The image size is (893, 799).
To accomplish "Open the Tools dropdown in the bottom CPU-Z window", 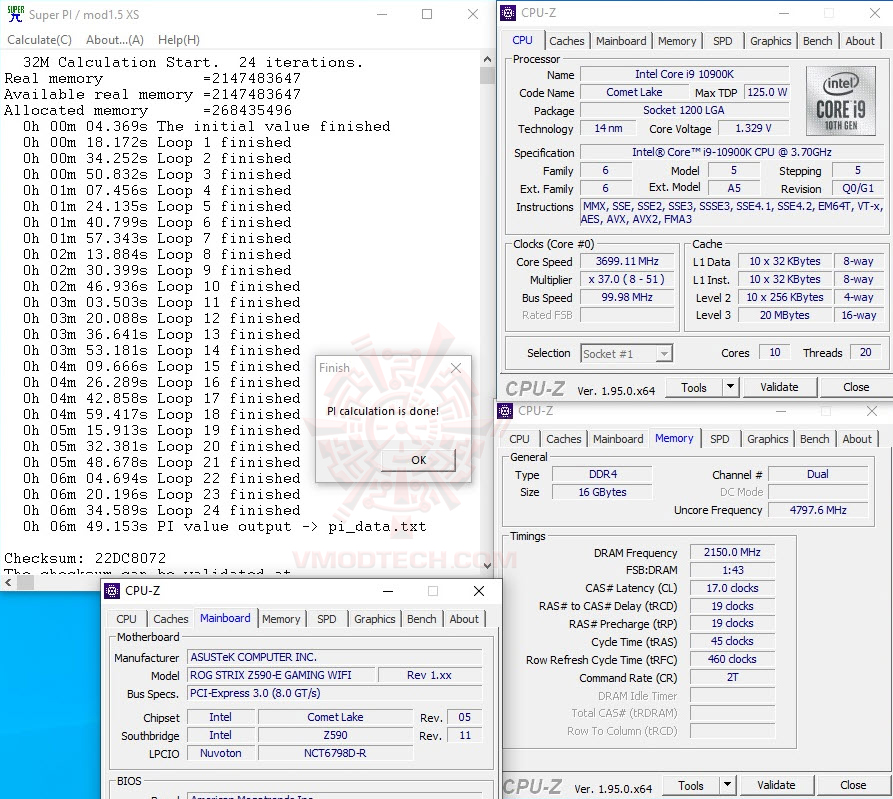I will click(728, 785).
